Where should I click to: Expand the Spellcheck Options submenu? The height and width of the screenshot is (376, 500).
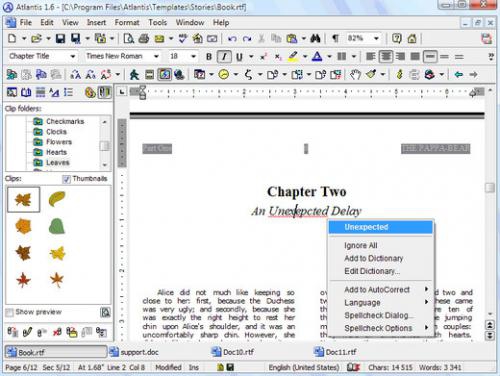(x=381, y=328)
